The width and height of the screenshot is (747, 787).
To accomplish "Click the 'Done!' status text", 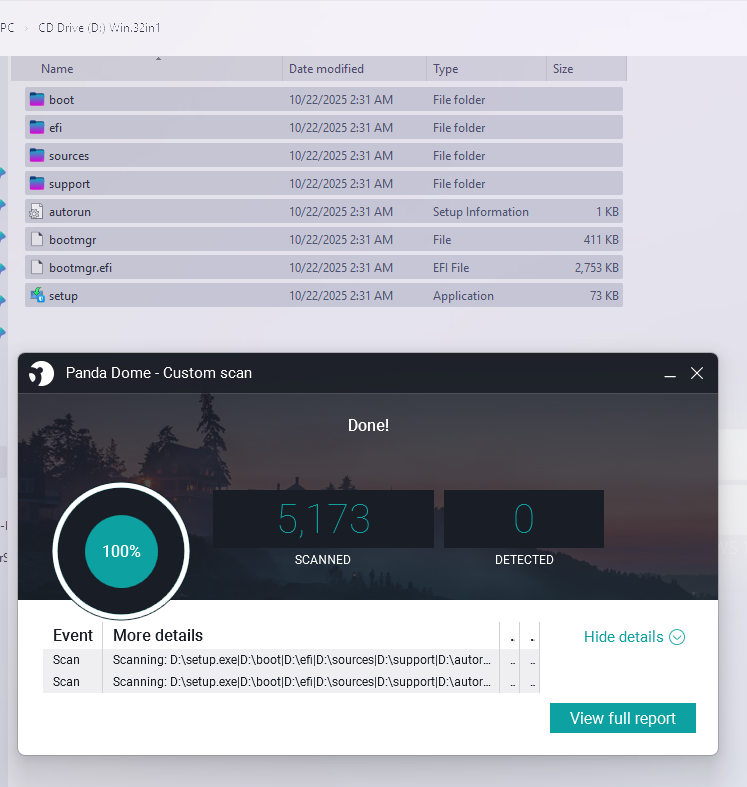I will click(x=368, y=425).
